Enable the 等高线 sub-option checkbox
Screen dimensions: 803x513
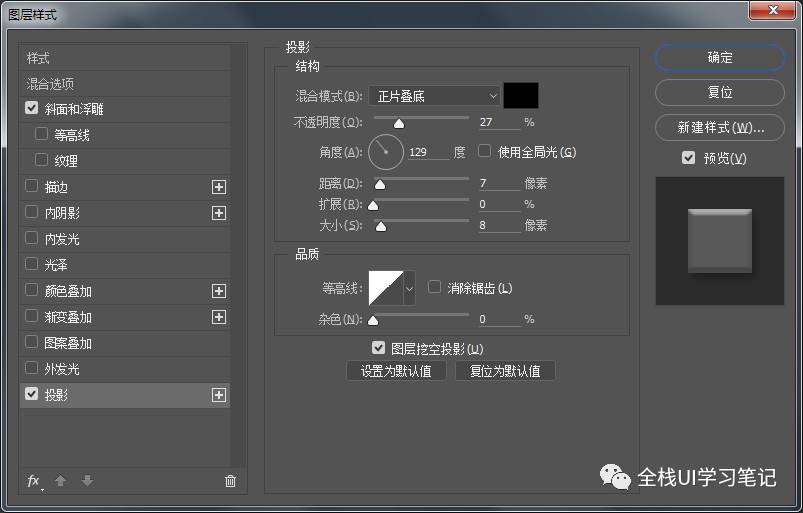tap(41, 134)
